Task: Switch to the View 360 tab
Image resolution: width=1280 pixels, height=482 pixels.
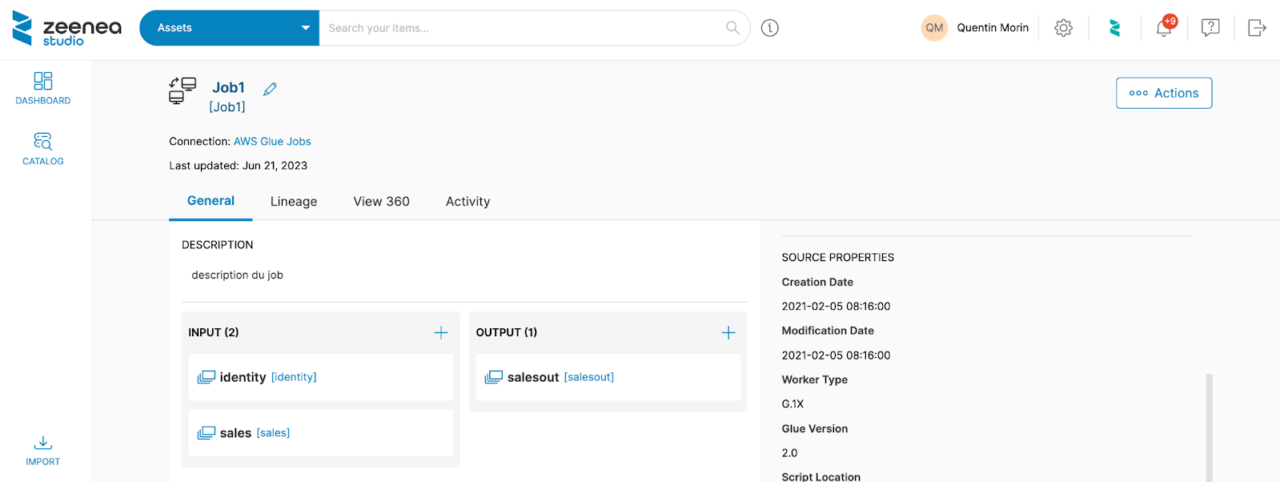Action: (x=381, y=201)
